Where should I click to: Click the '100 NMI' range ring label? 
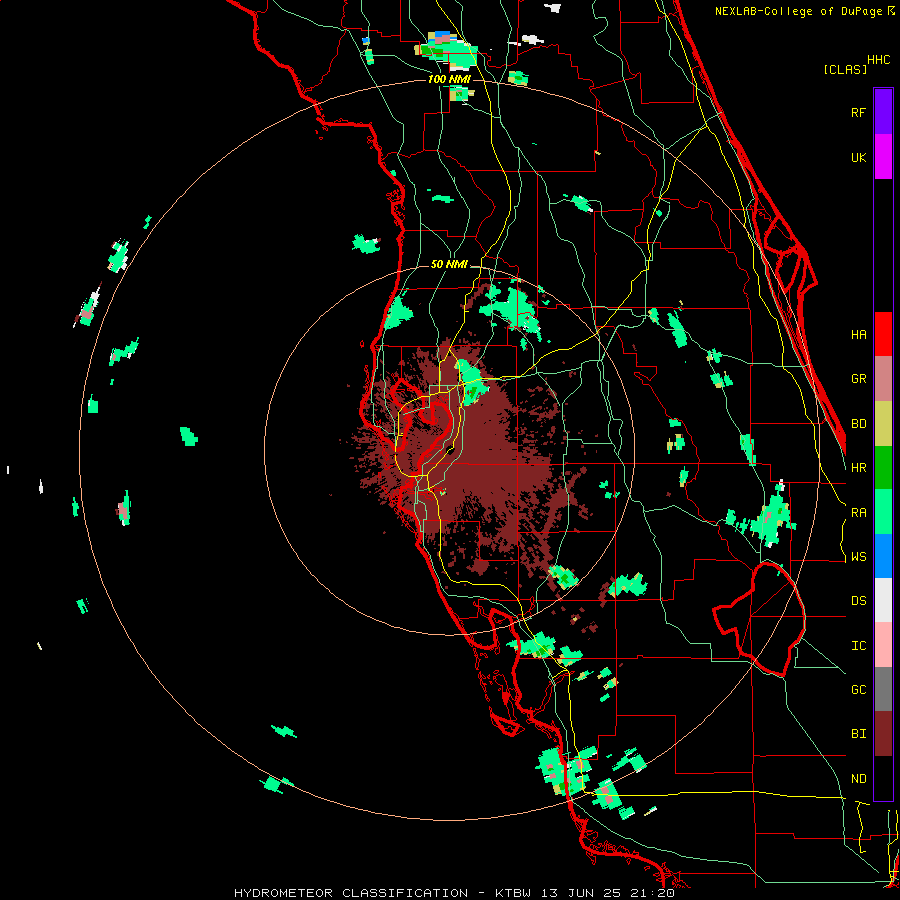[x=449, y=79]
